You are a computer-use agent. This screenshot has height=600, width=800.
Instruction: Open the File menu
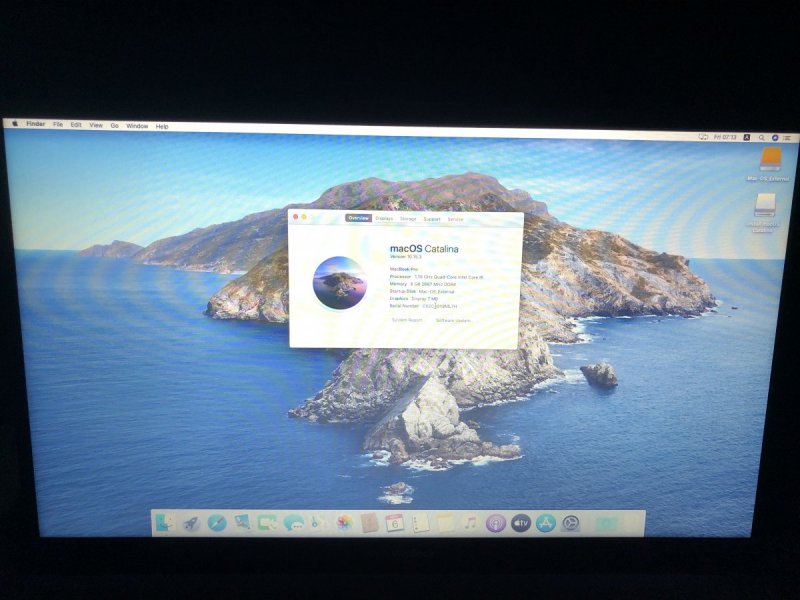[x=58, y=124]
